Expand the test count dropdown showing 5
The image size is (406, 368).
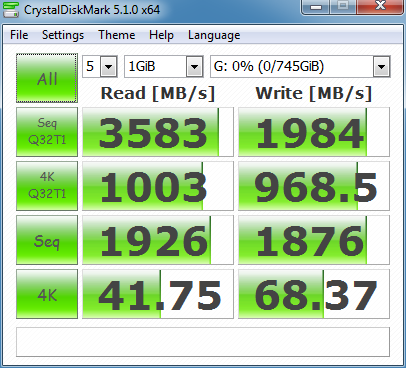[109, 66]
